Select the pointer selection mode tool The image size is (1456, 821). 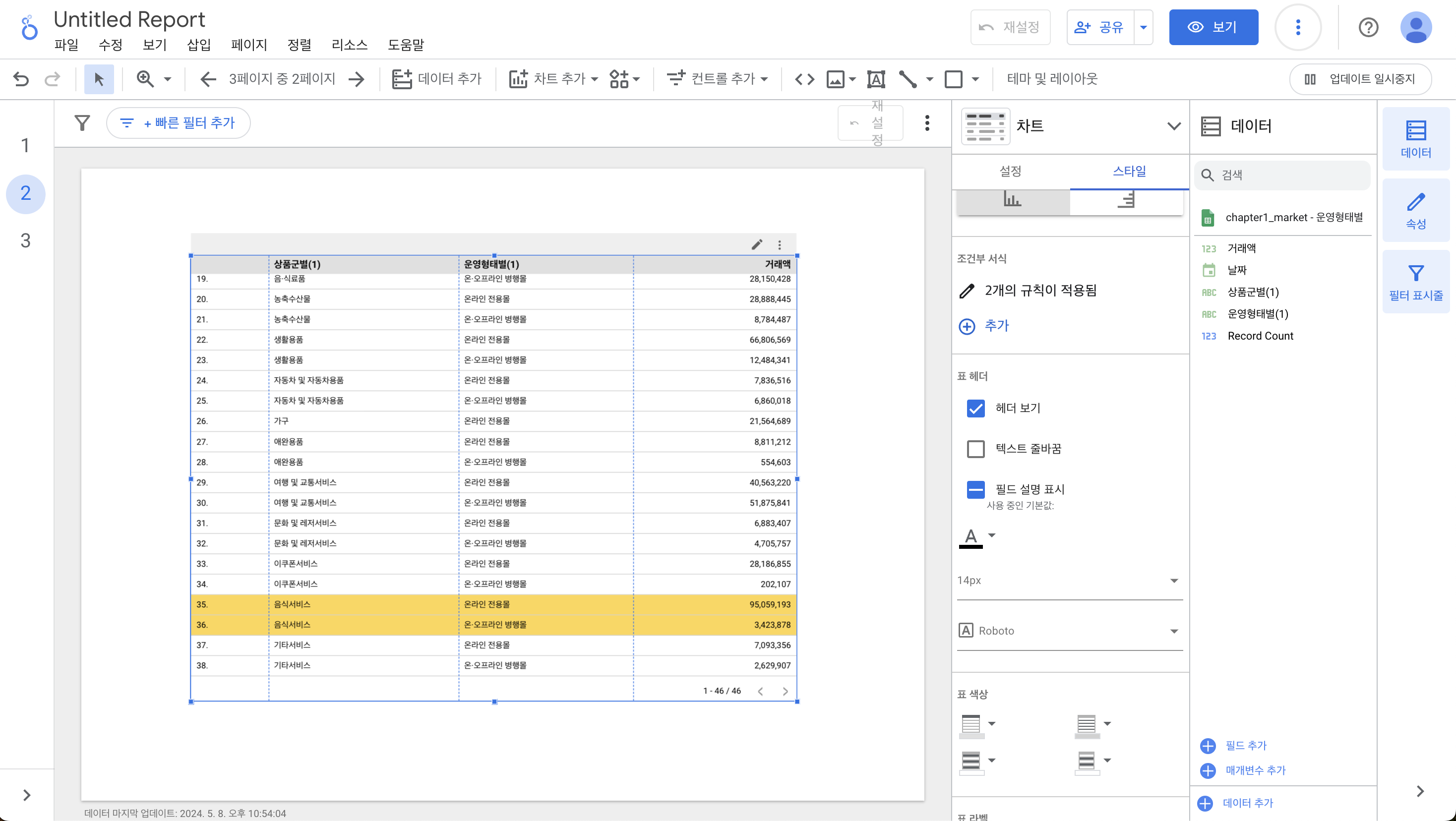tap(99, 78)
